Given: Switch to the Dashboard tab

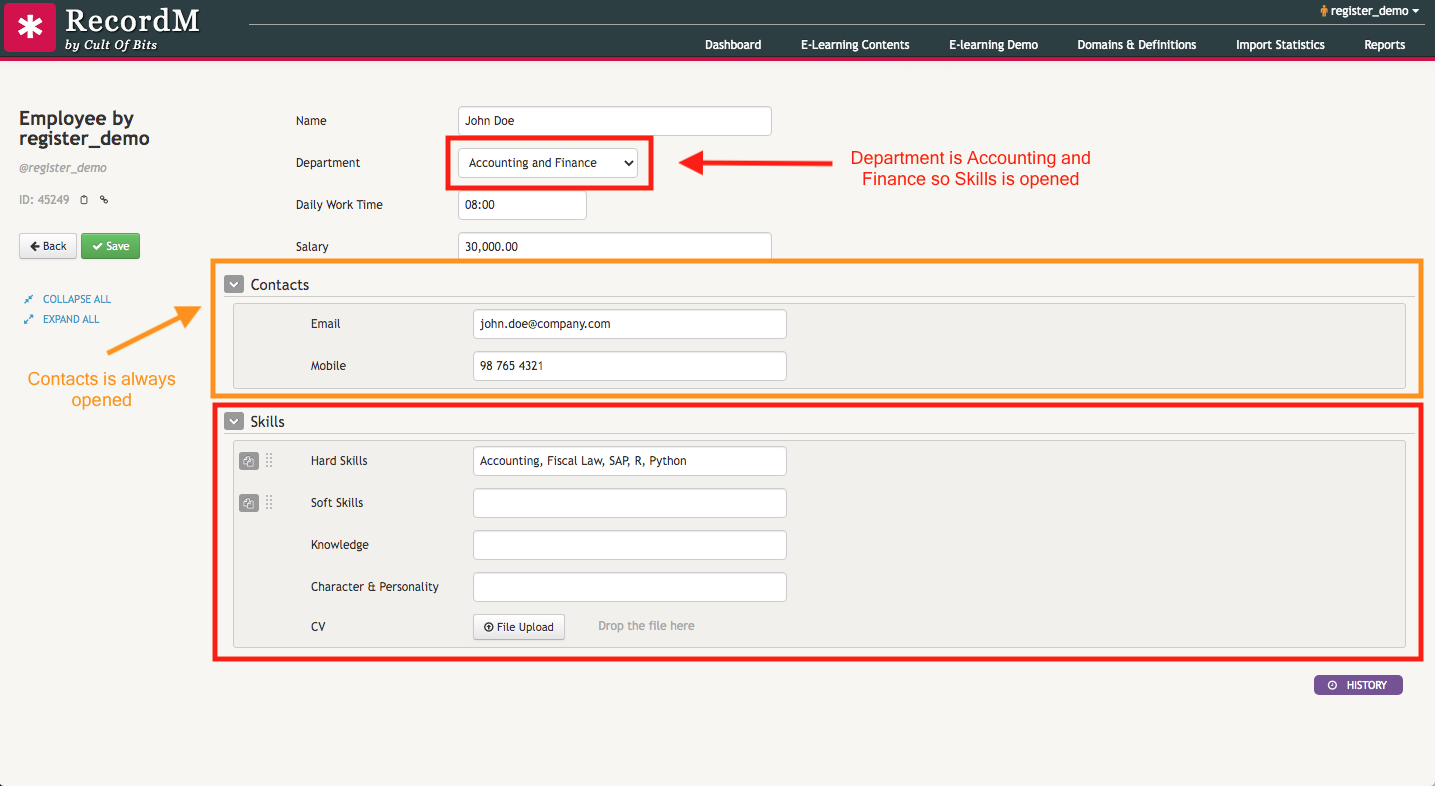Looking at the screenshot, I should tap(732, 44).
